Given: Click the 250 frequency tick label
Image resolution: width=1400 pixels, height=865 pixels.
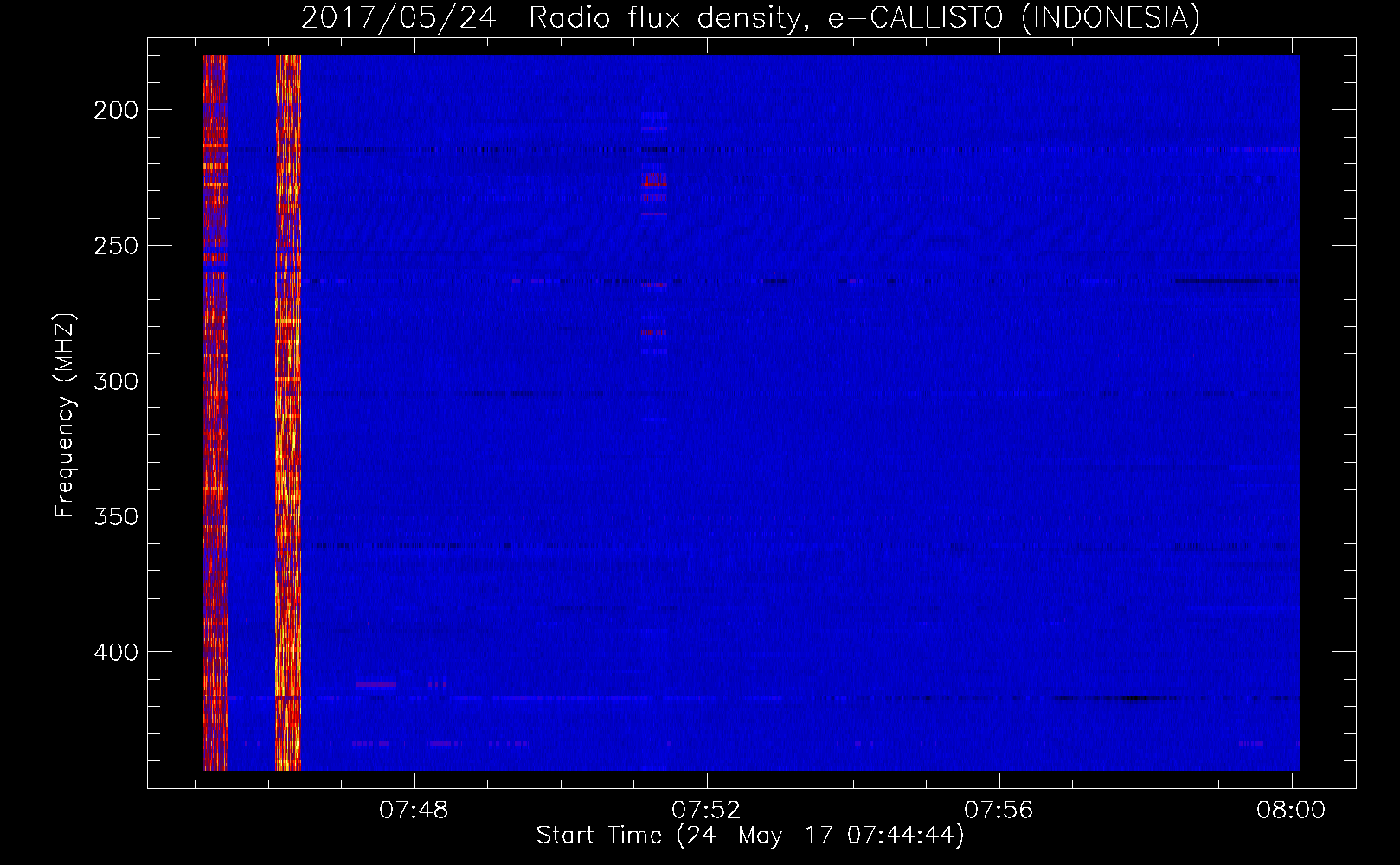Looking at the screenshot, I should pos(116,246).
